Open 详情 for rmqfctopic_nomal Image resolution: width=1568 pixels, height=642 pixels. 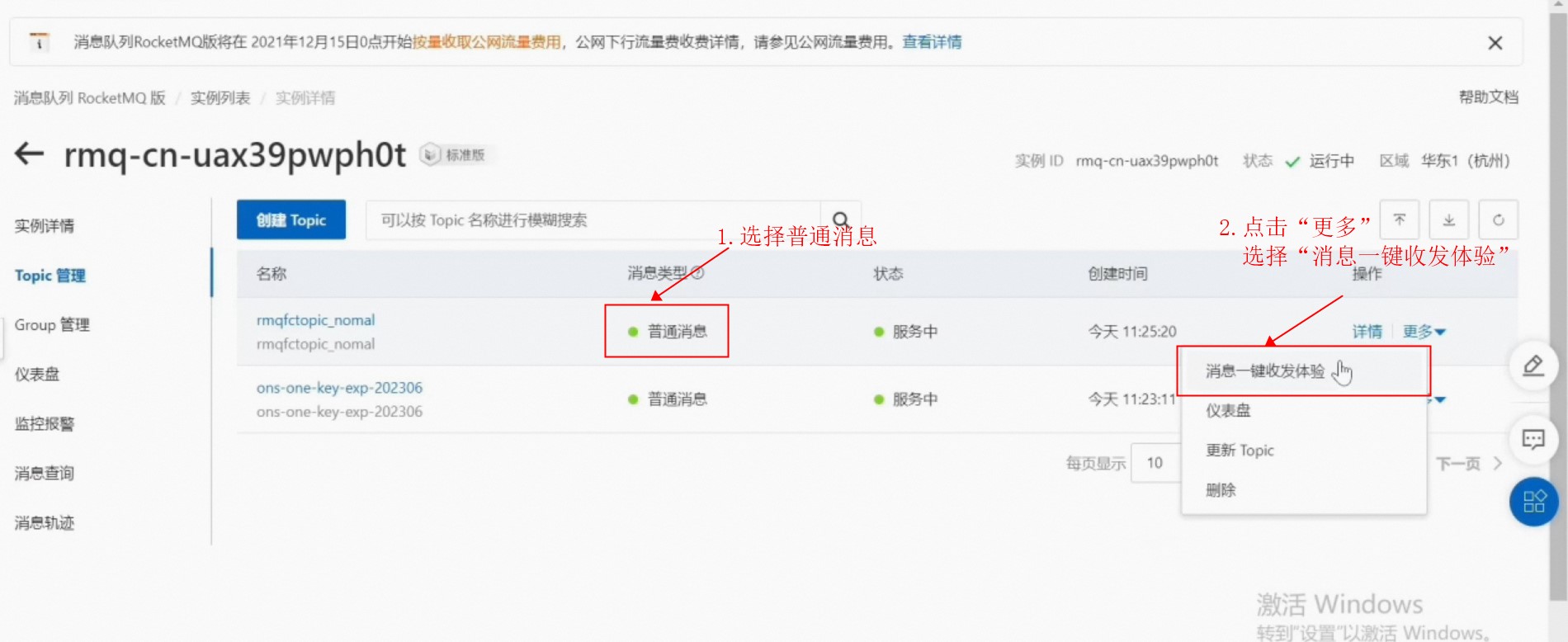(1367, 331)
